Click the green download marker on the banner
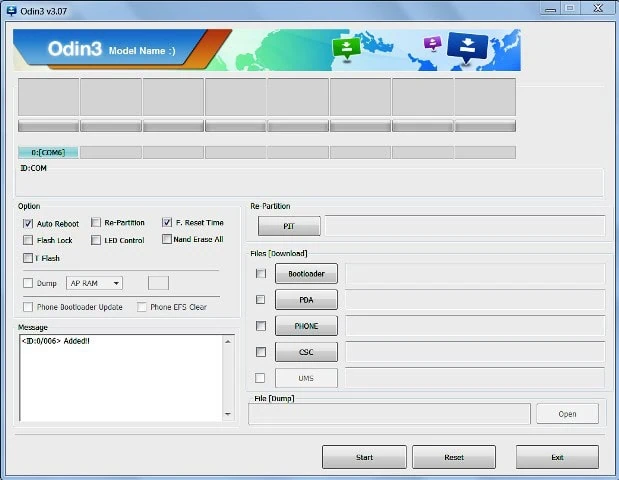619x480 pixels. click(346, 49)
